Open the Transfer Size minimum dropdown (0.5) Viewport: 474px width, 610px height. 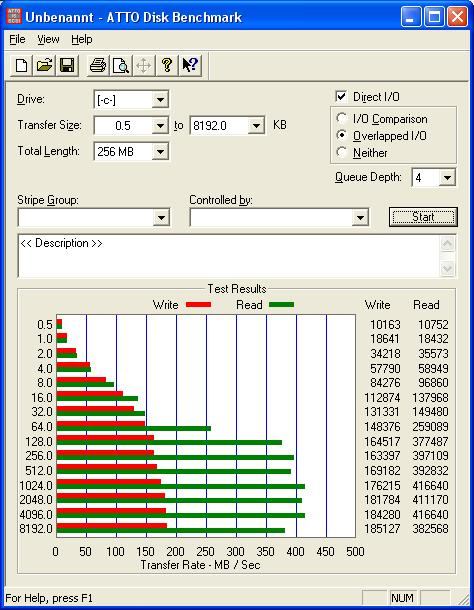click(160, 126)
